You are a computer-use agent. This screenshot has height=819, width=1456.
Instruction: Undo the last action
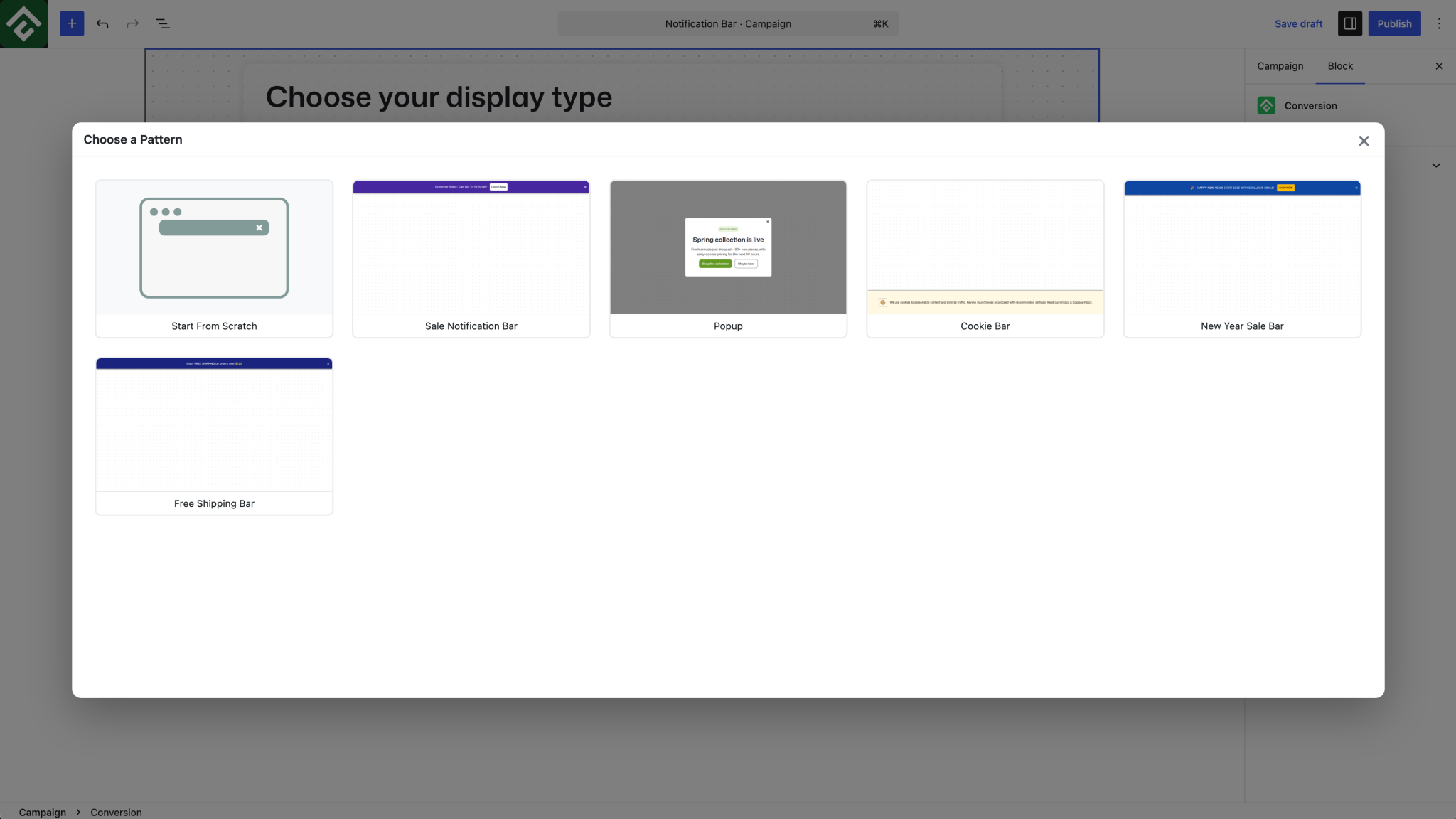click(x=102, y=23)
